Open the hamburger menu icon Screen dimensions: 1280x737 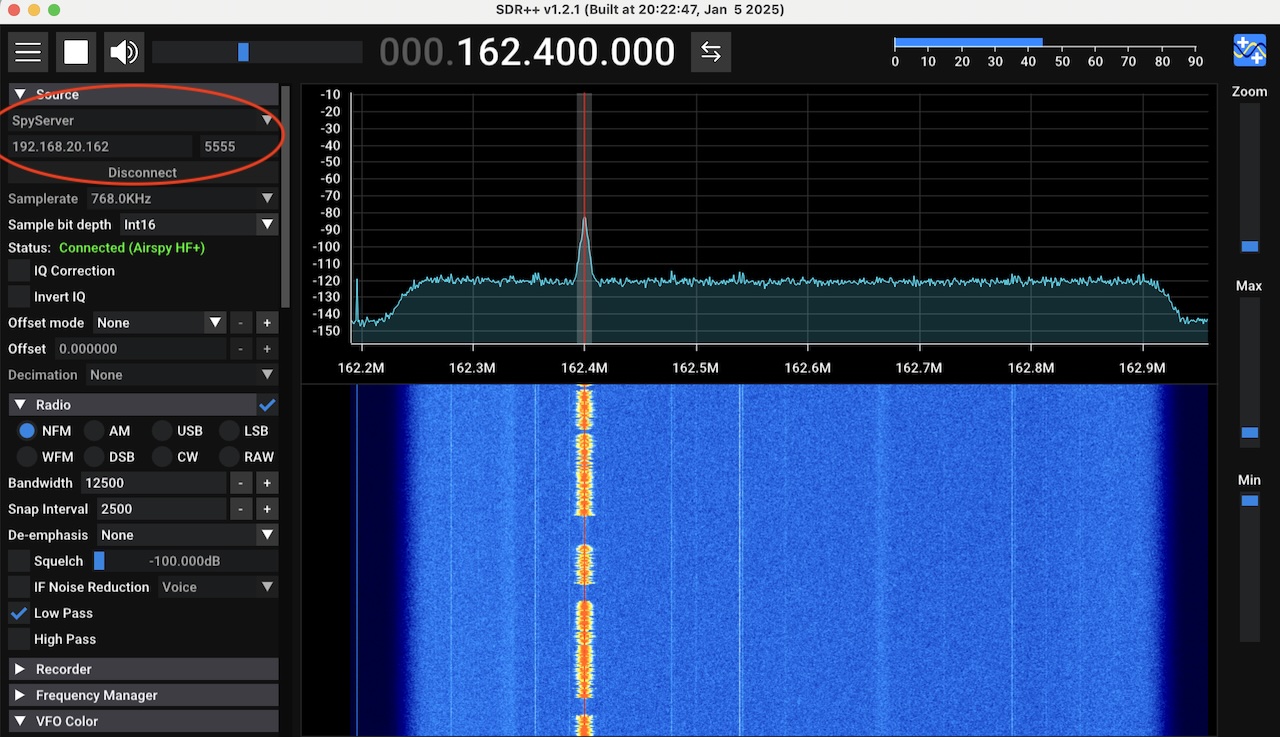28,51
